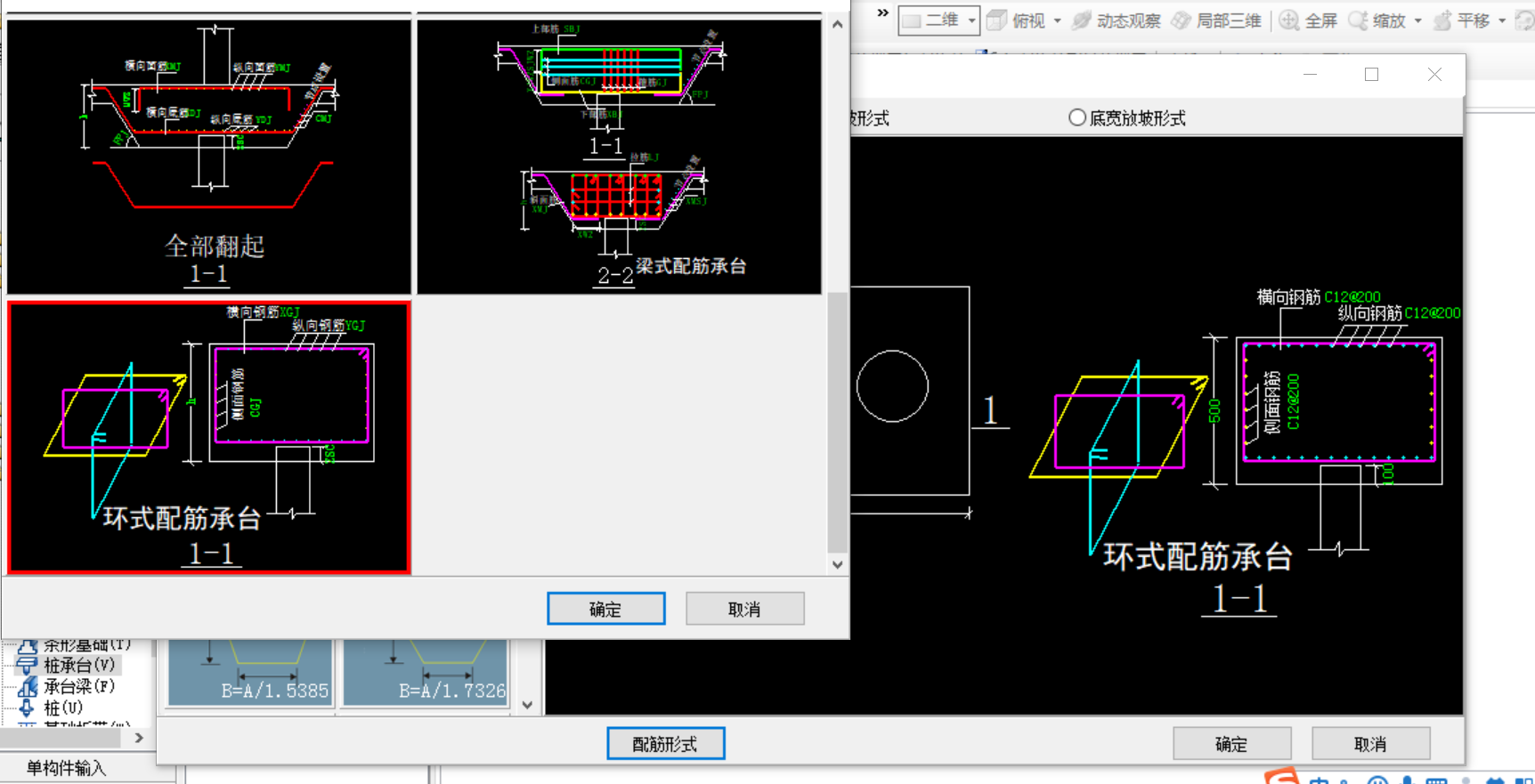Select the 底宽放坡形式 radio button
Screen dimensions: 1535x784
1077,117
